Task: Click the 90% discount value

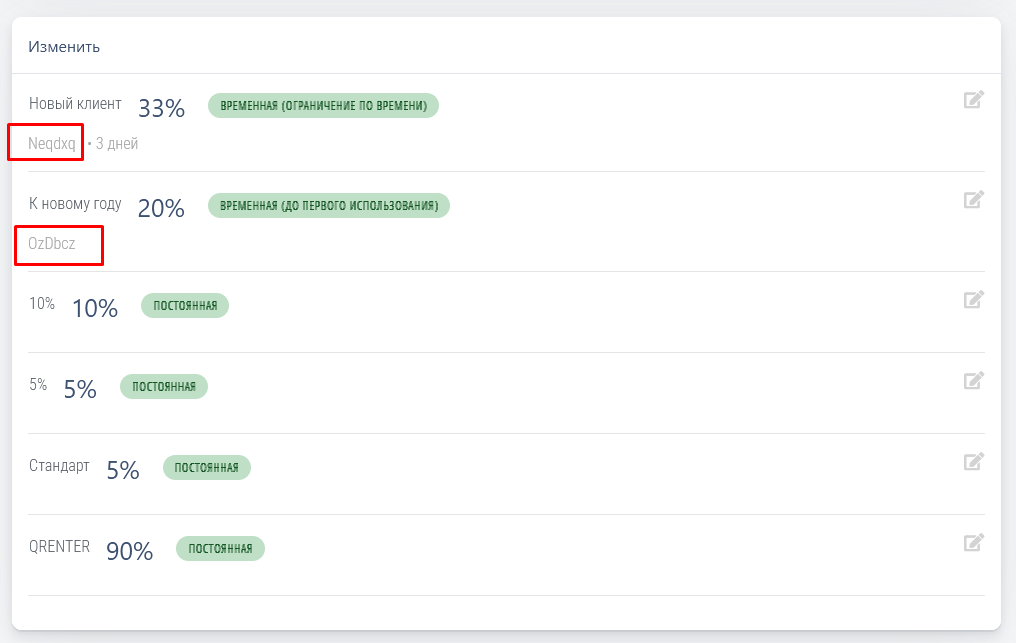Action: click(x=129, y=551)
